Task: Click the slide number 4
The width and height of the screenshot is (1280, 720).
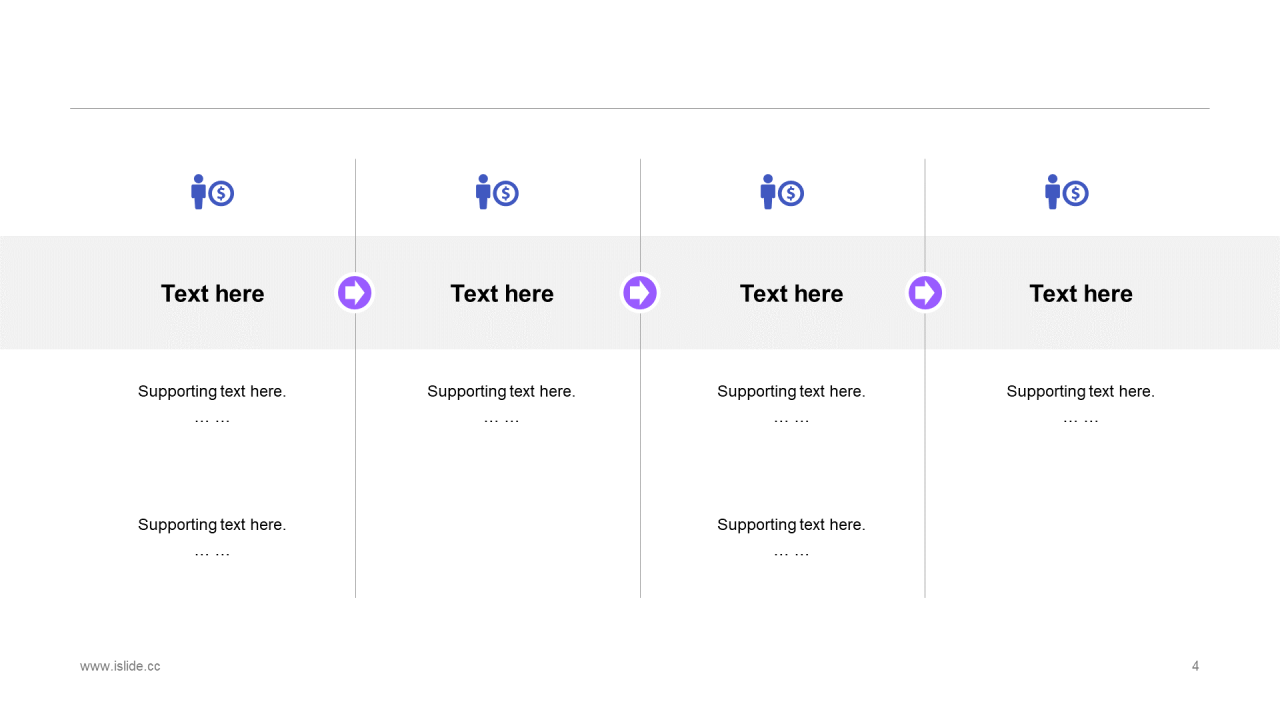Action: point(1195,666)
